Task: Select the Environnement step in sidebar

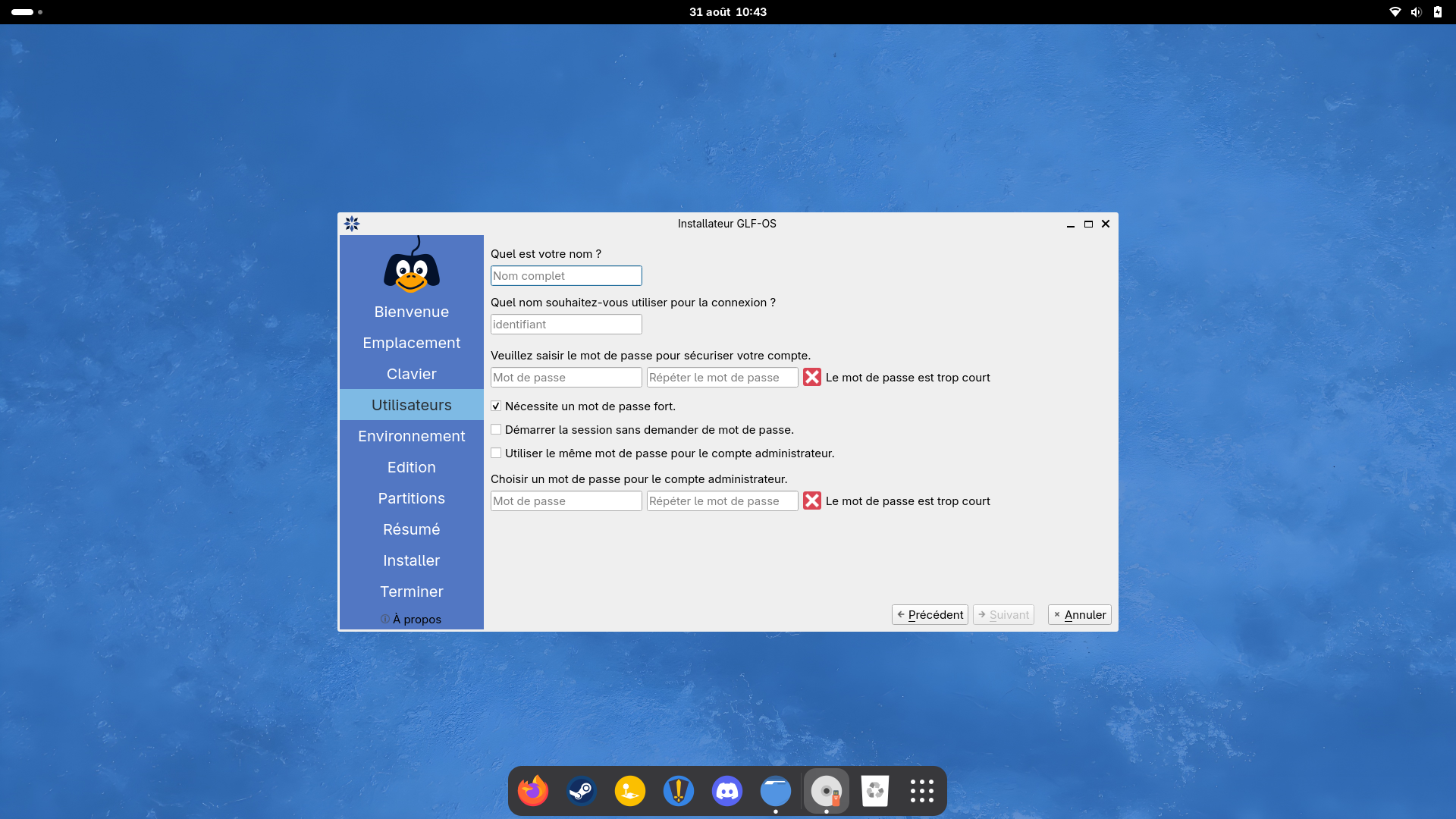Action: click(x=412, y=436)
